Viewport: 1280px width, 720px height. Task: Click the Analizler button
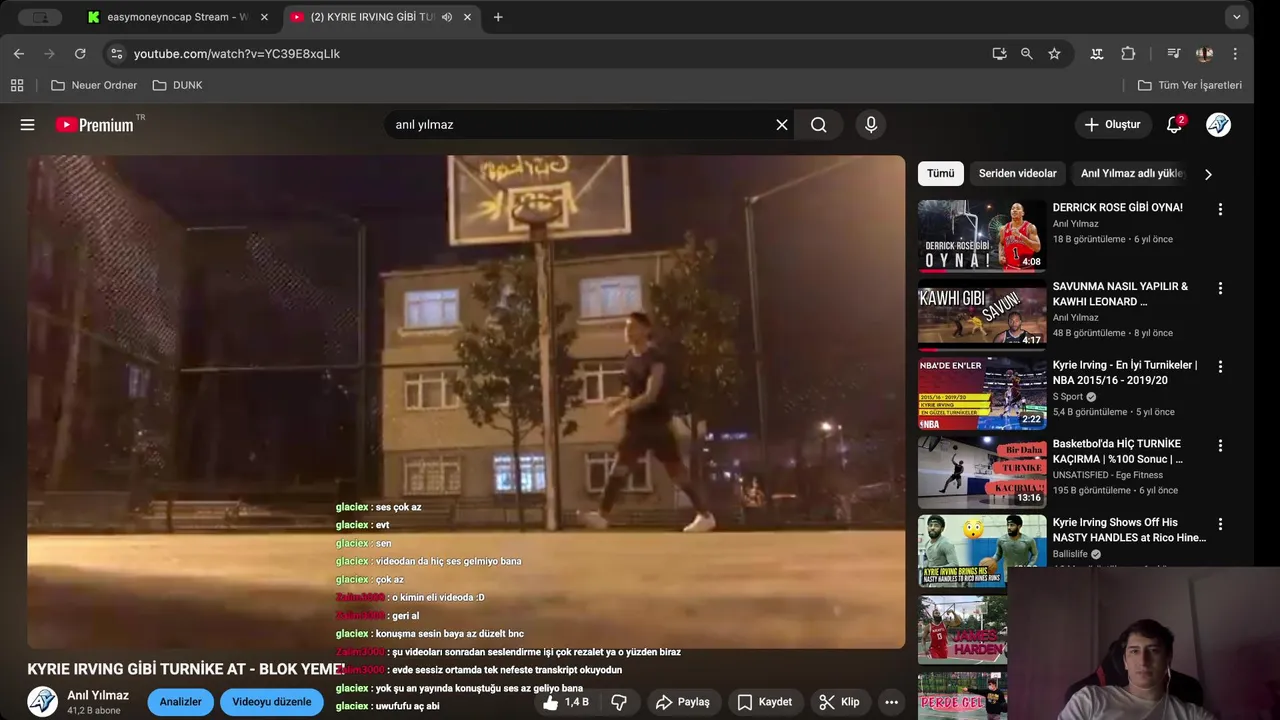[x=181, y=702]
